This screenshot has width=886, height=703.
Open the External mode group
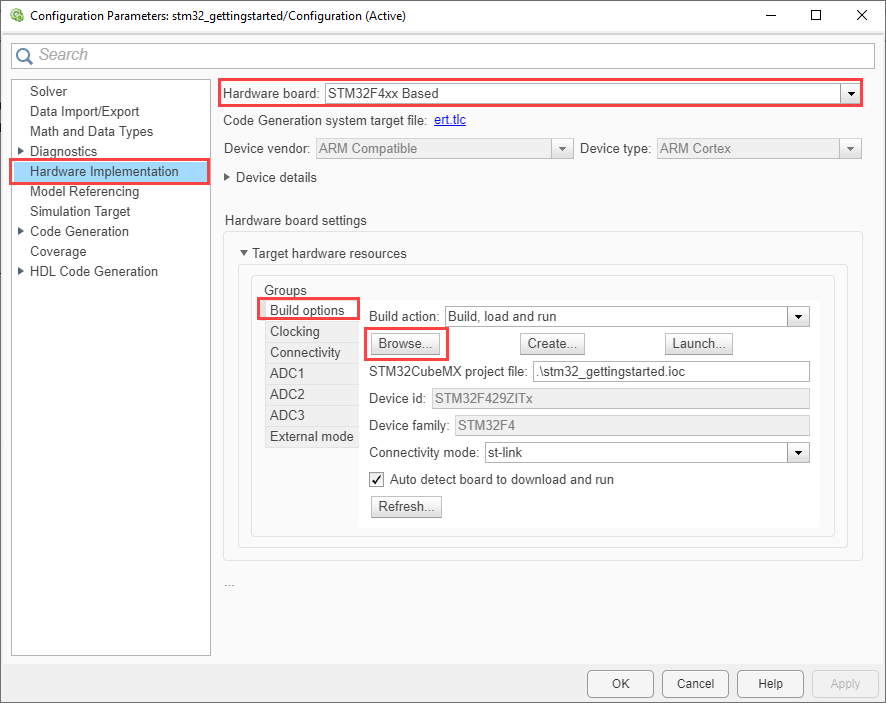[x=311, y=436]
